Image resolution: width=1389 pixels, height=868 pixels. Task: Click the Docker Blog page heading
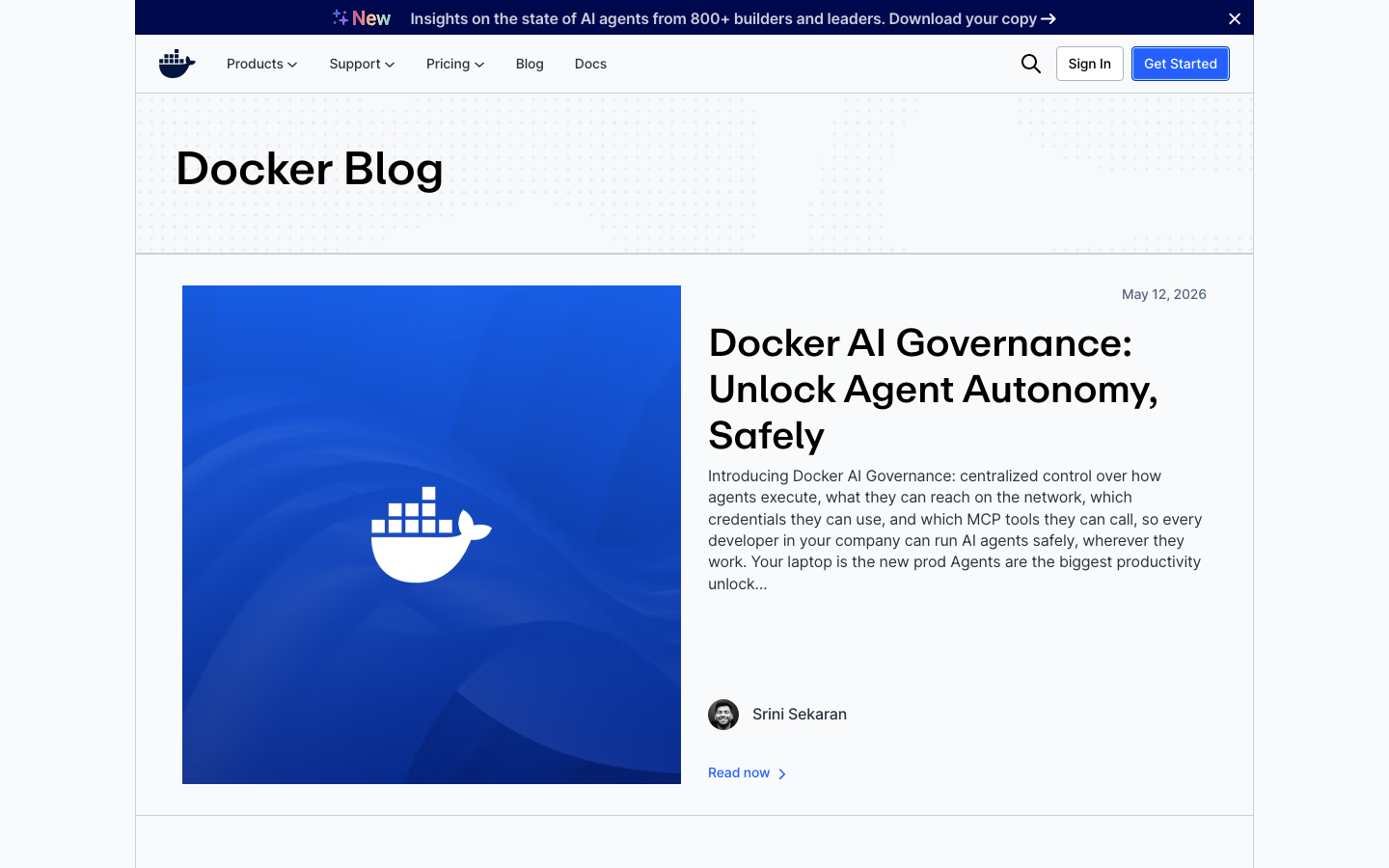tap(310, 169)
